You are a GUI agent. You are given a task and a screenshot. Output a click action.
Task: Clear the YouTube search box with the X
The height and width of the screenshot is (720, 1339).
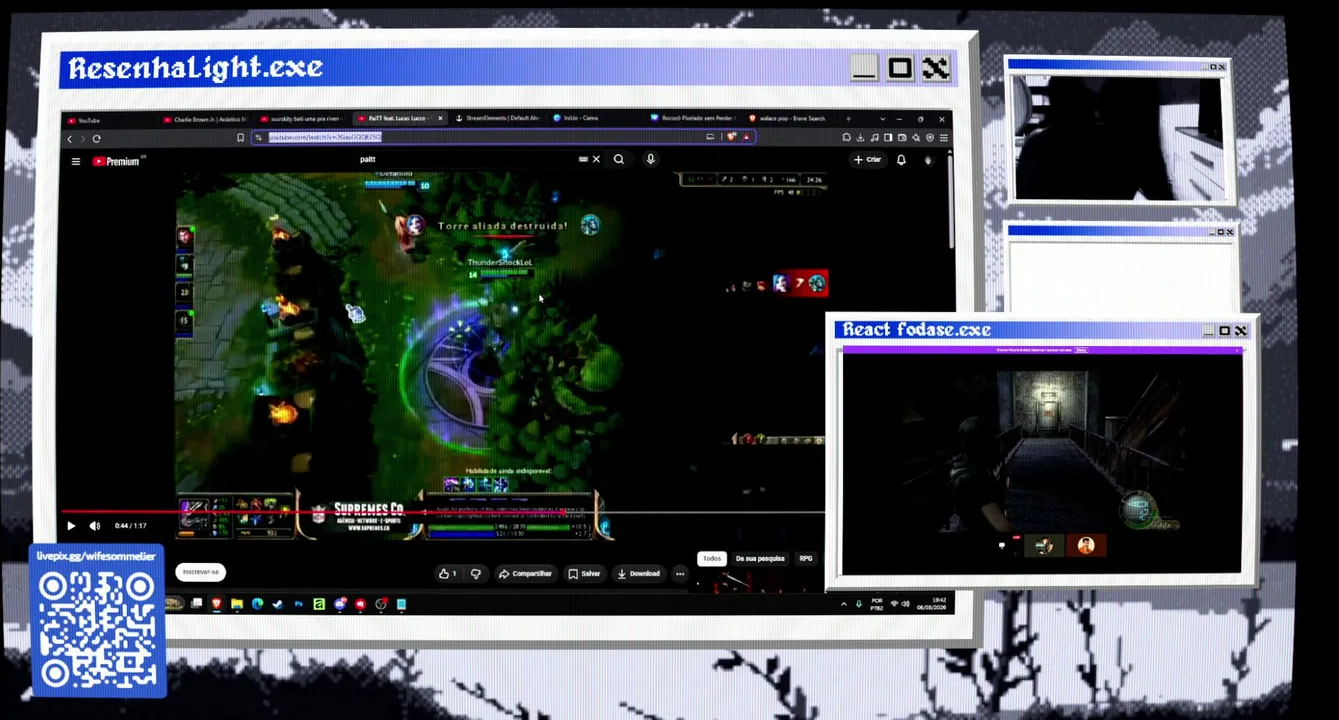pyautogui.click(x=596, y=159)
